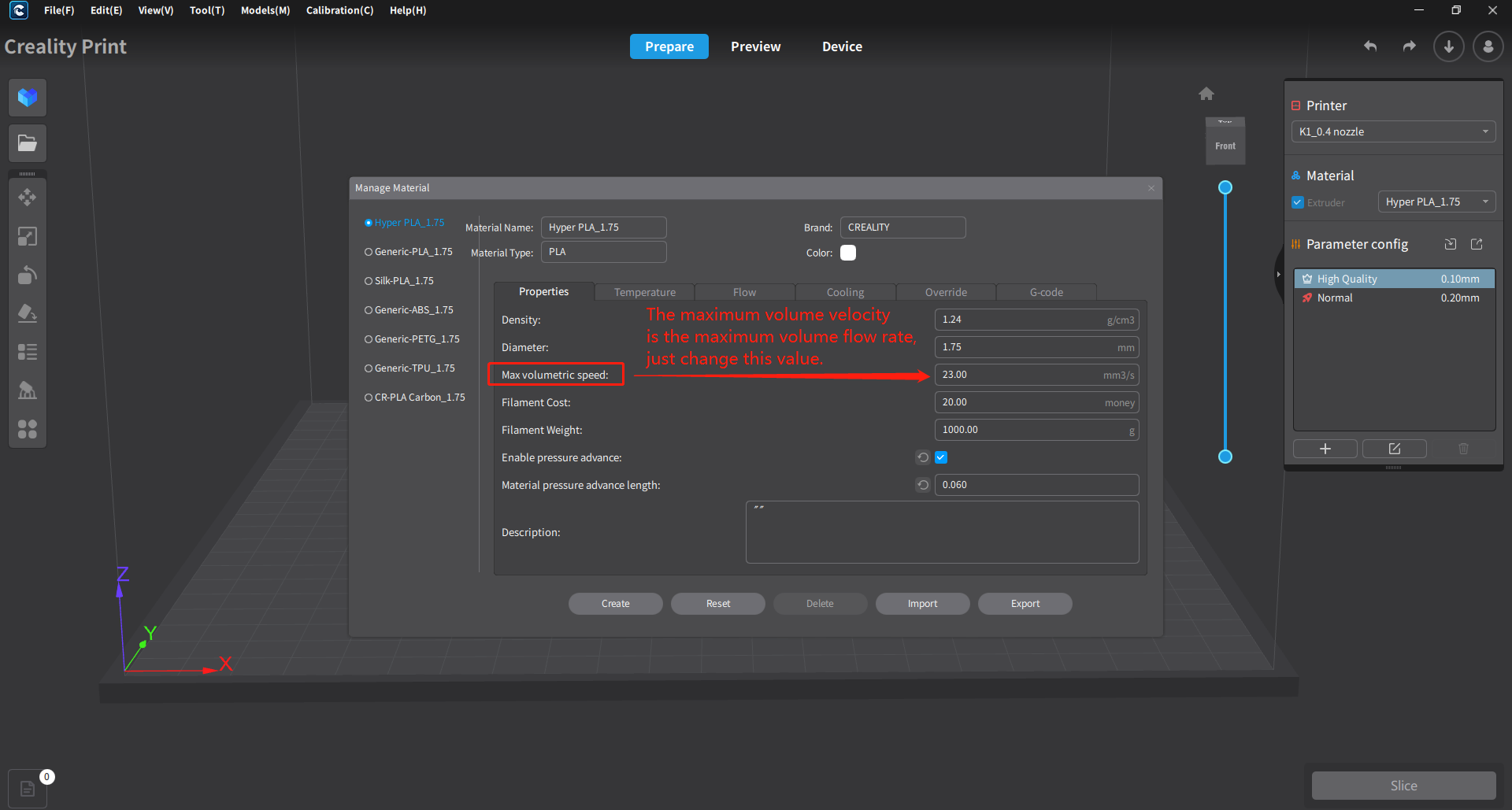Image resolution: width=1512 pixels, height=810 pixels.
Task: Close the Manage Material dialog
Action: [1151, 188]
